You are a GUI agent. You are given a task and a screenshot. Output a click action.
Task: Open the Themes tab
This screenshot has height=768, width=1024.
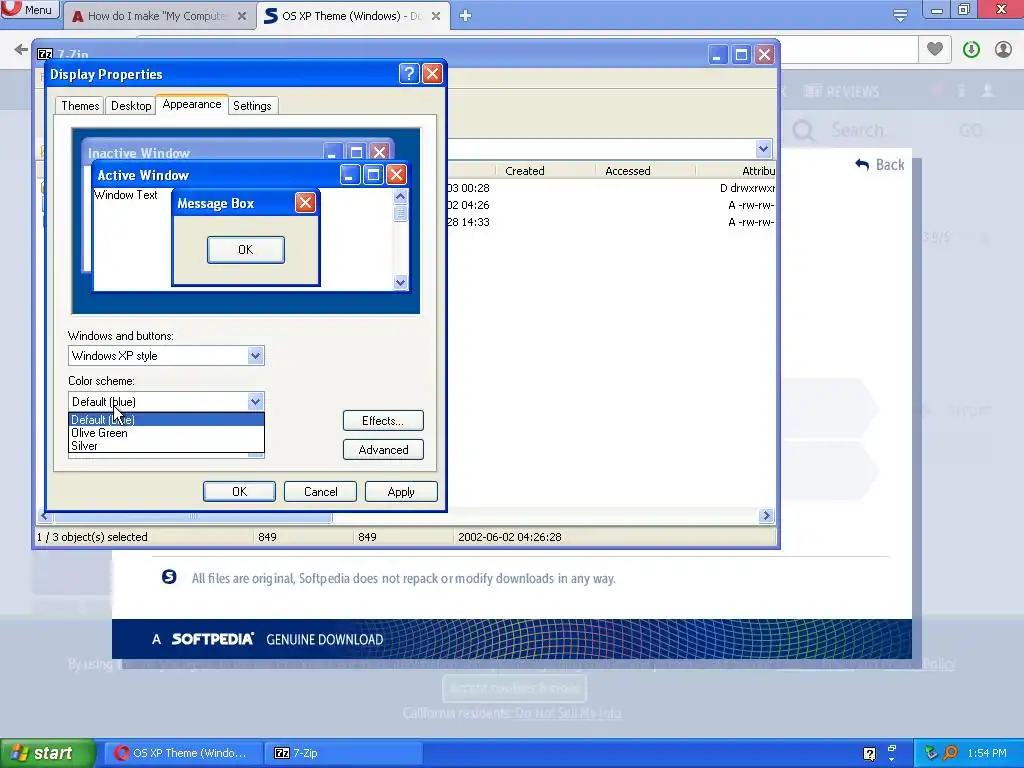[80, 106]
